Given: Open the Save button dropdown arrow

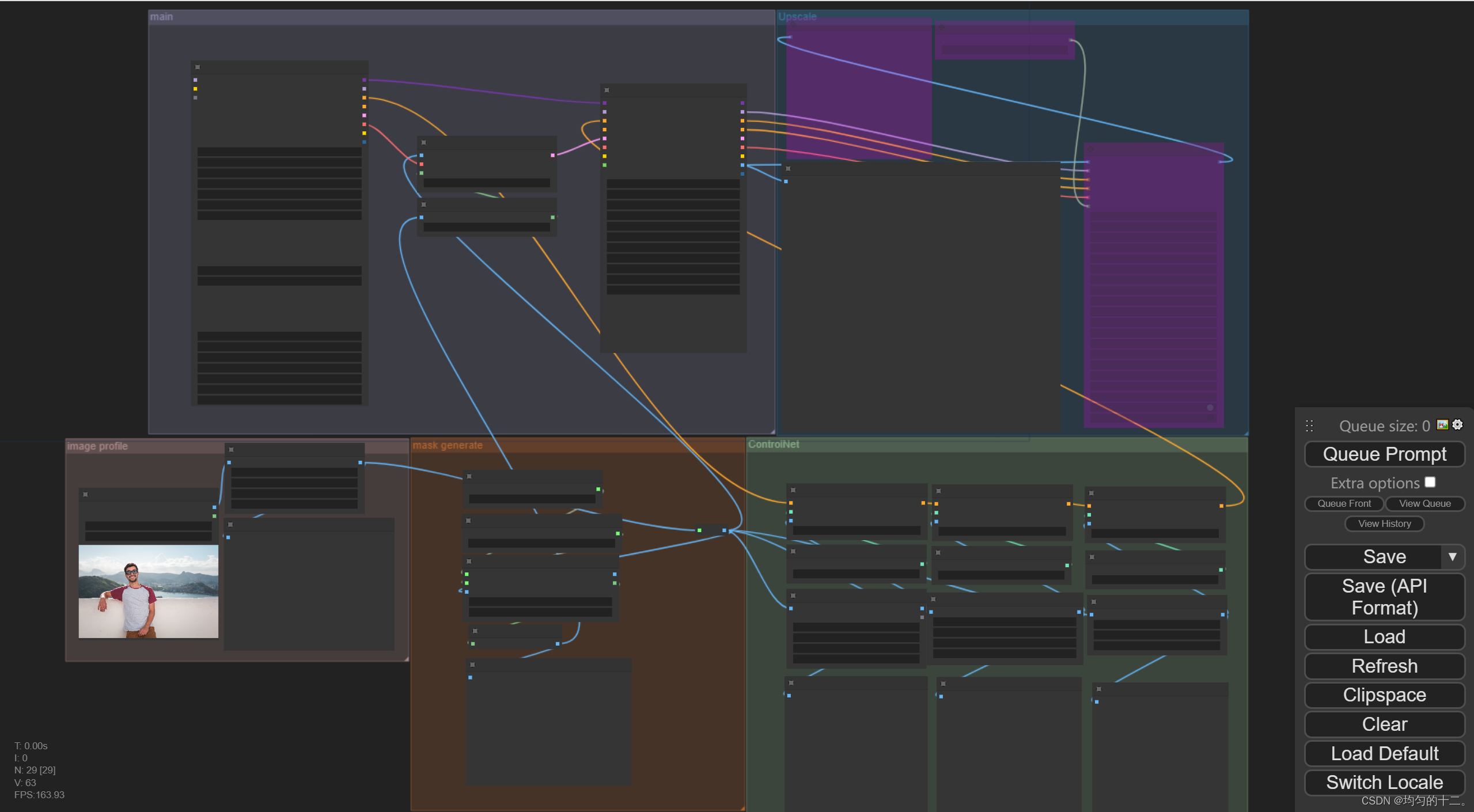Looking at the screenshot, I should [x=1452, y=556].
